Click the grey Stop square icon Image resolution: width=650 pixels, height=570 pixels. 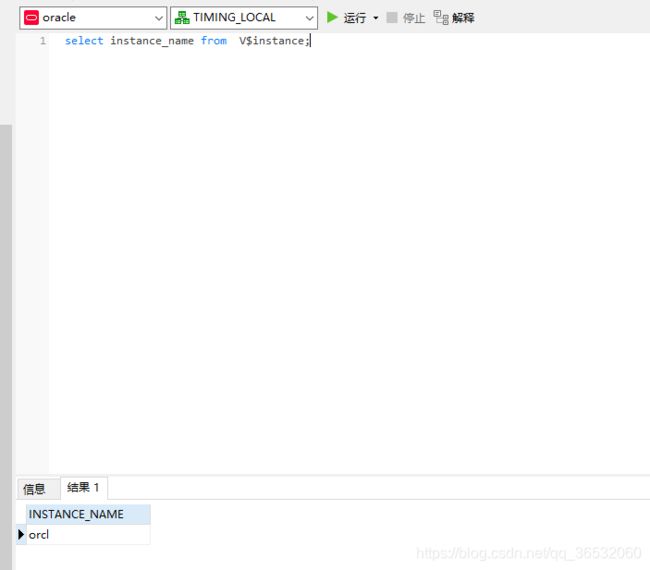pyautogui.click(x=392, y=17)
